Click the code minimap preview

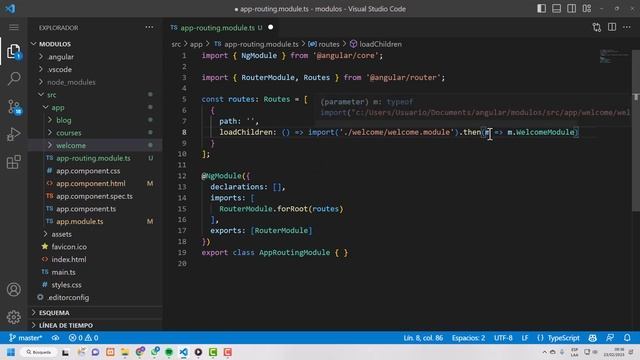614,56
